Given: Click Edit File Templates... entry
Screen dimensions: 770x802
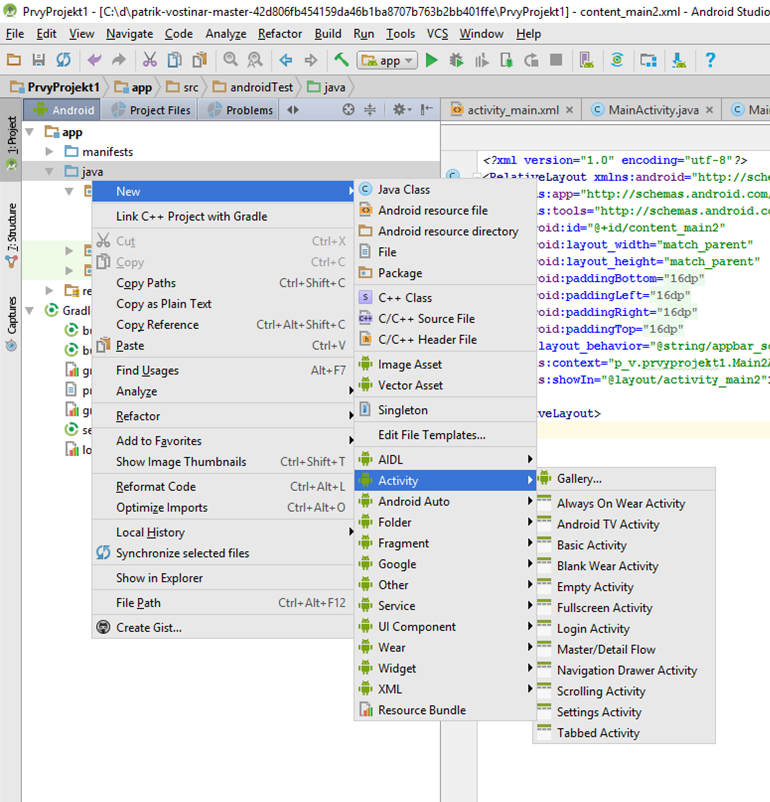Looking at the screenshot, I should [445, 435].
